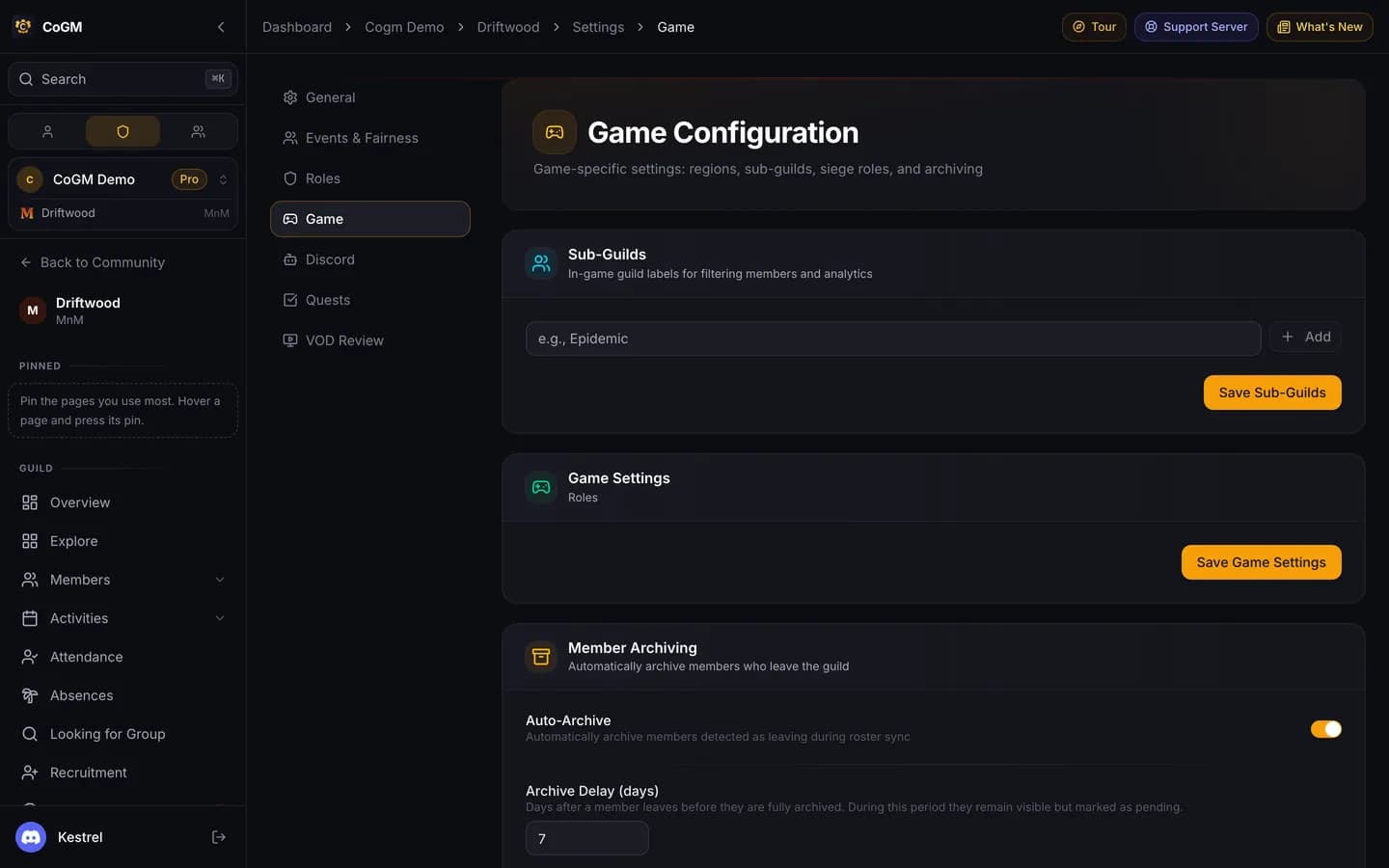Click the Sub-Guilds people icon
Viewport: 1389px width, 868px height.
[541, 263]
